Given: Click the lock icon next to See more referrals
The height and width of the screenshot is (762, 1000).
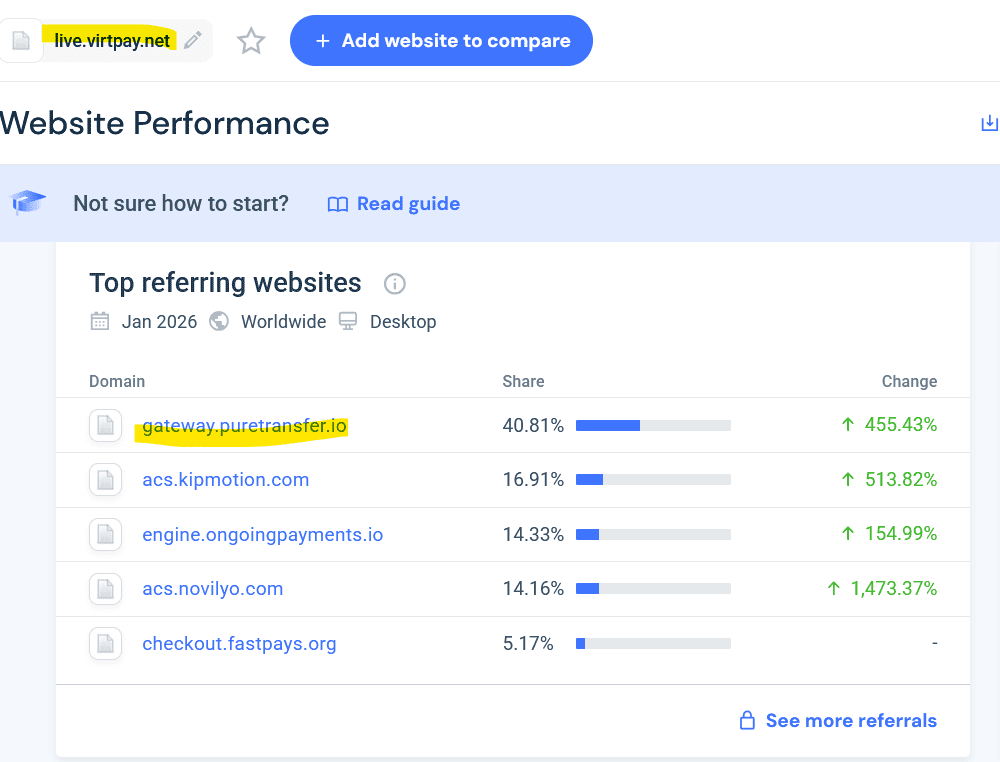Looking at the screenshot, I should click(746, 720).
